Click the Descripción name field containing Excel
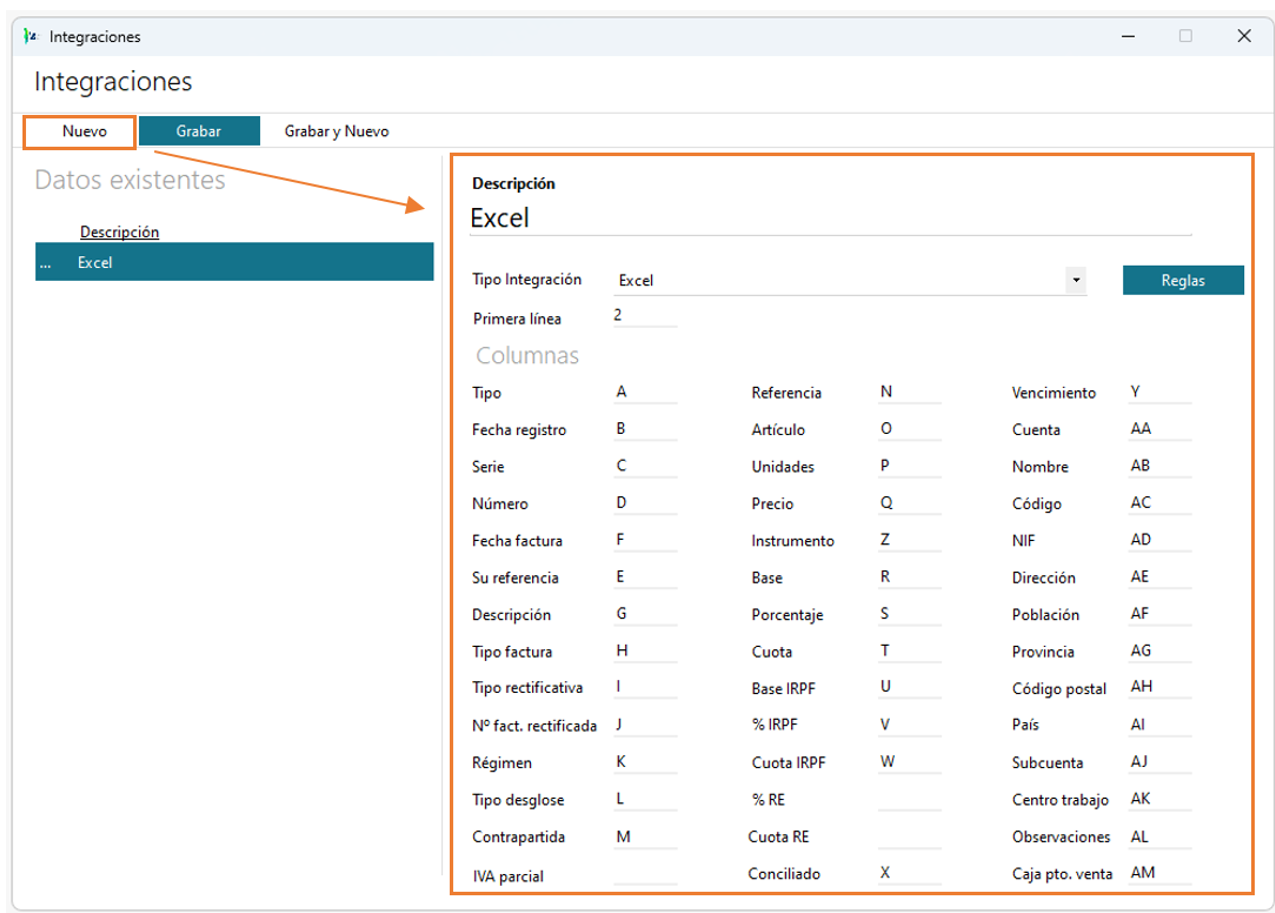 pos(830,218)
